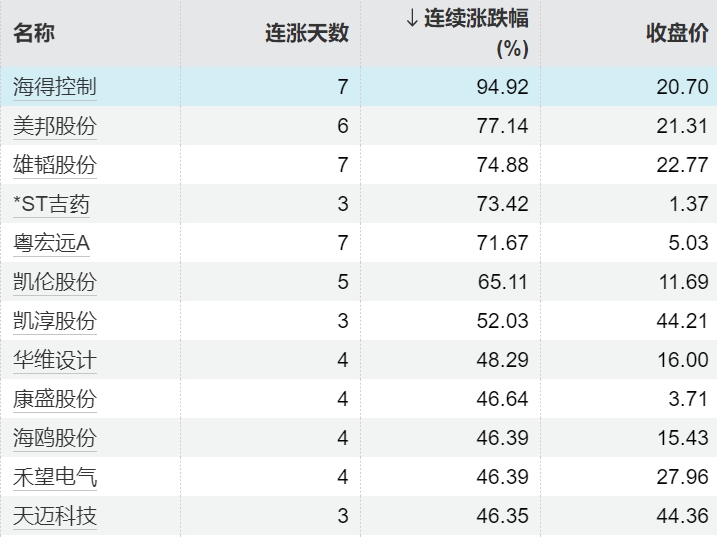Open the 雄韬股份 stock link
Viewport: 717px width, 538px height.
(55, 165)
